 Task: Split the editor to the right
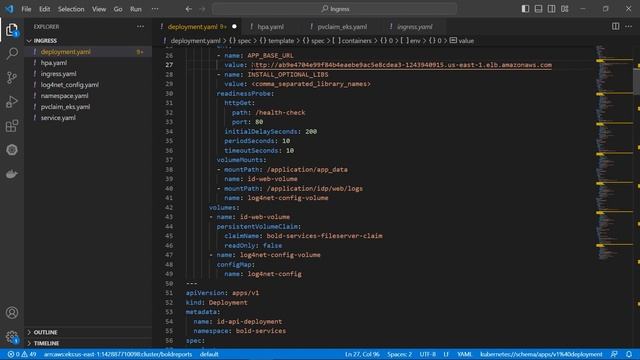point(616,27)
